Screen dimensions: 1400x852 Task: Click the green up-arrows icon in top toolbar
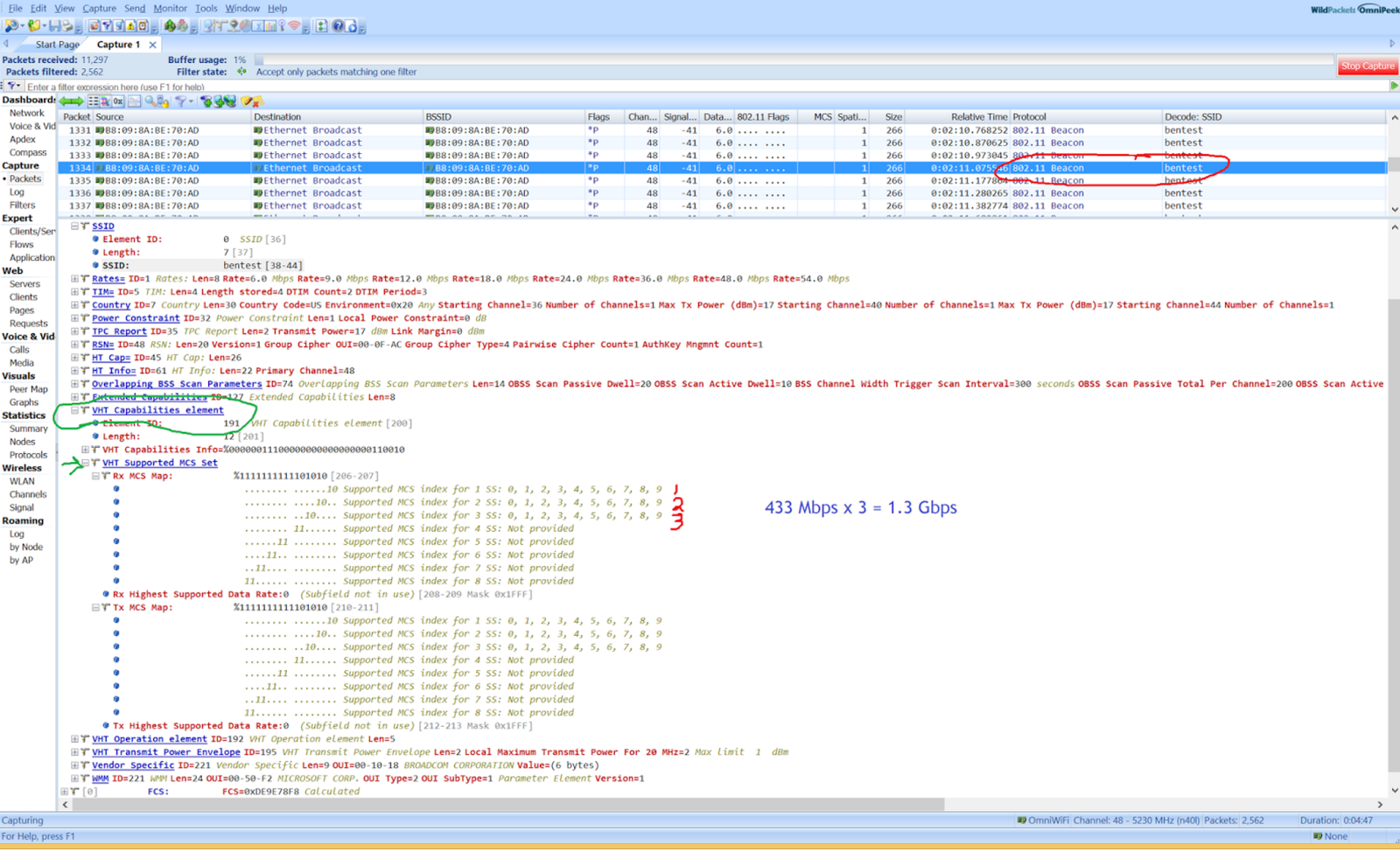tap(170, 26)
